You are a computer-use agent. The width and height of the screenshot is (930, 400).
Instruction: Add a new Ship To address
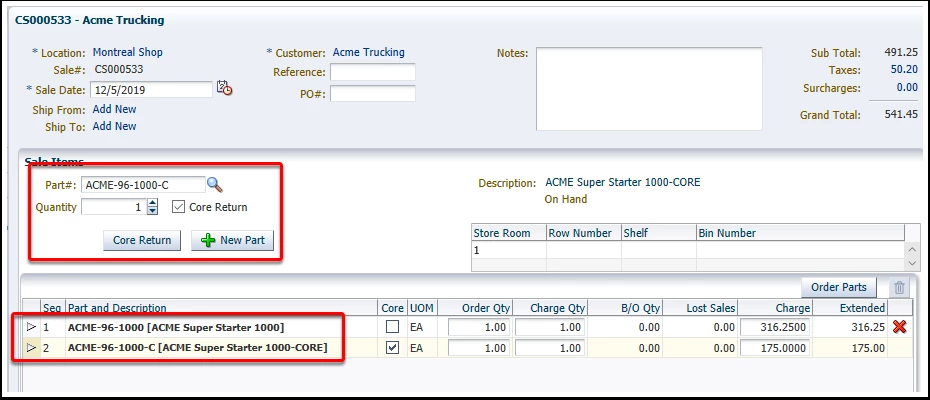click(114, 126)
